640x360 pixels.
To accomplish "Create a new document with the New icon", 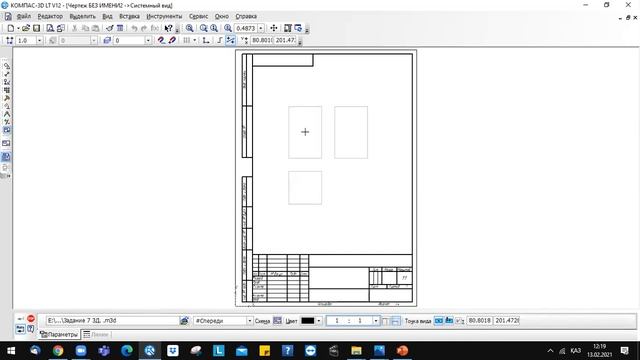I will coord(11,28).
